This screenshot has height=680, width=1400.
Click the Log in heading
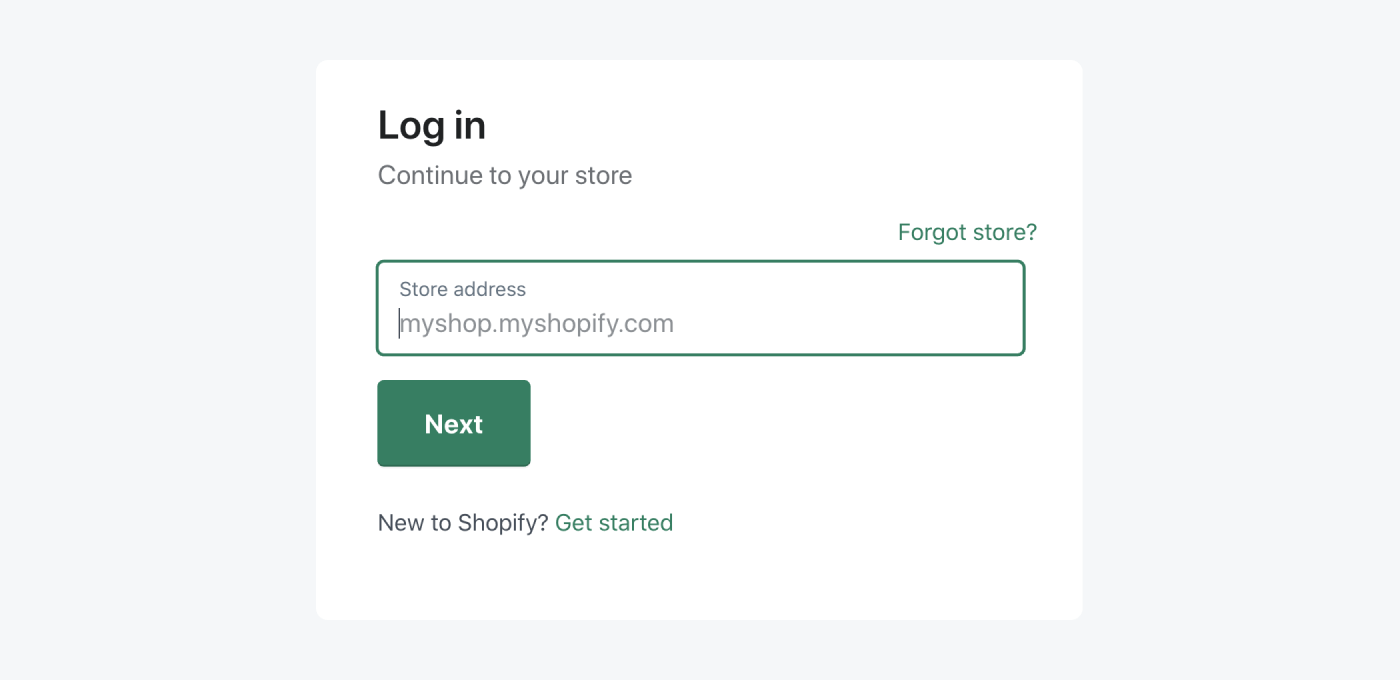[x=431, y=124]
